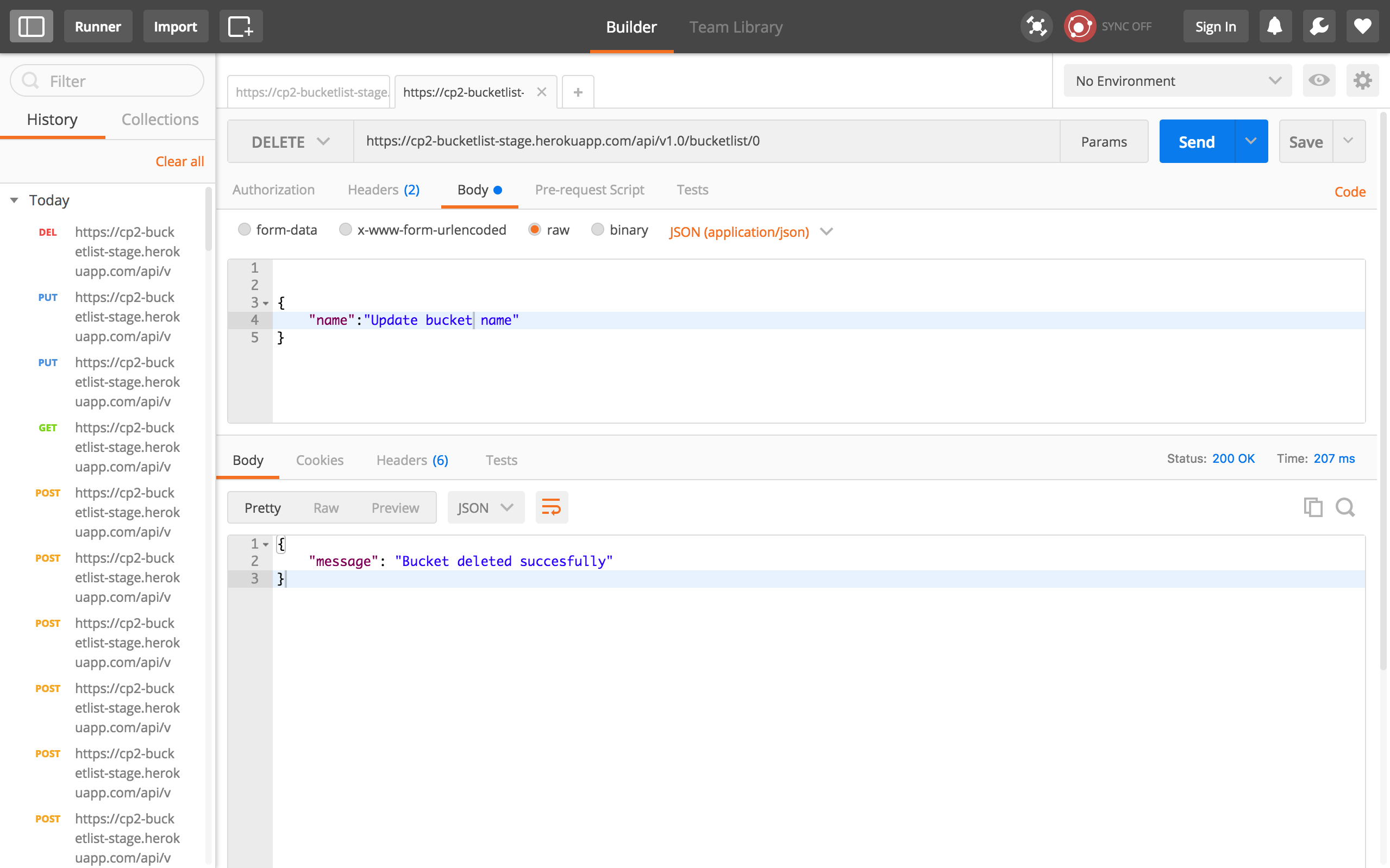
Task: Open the wrench settings icon
Action: pyautogui.click(x=1318, y=27)
